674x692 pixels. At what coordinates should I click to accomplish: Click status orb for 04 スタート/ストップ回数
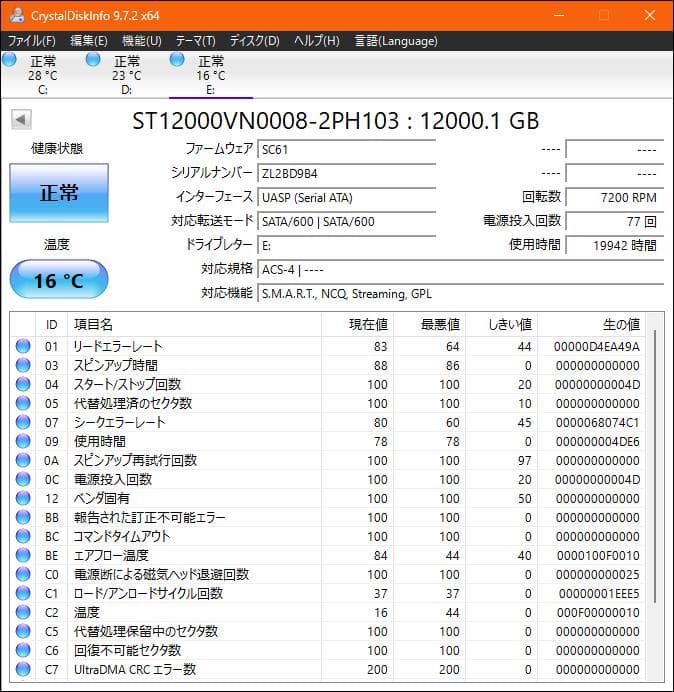[23, 384]
